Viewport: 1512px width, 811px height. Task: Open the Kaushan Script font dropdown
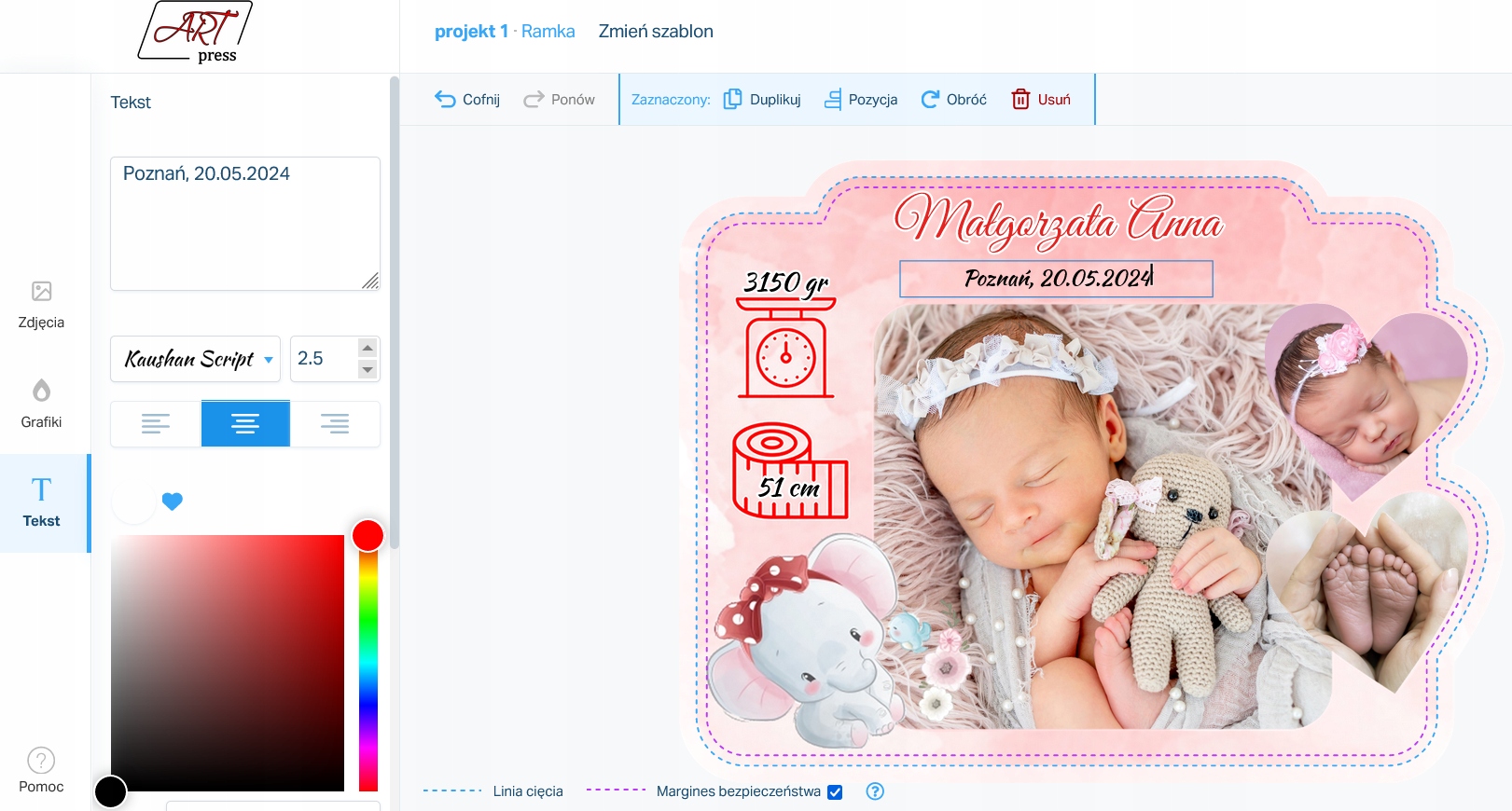point(195,359)
